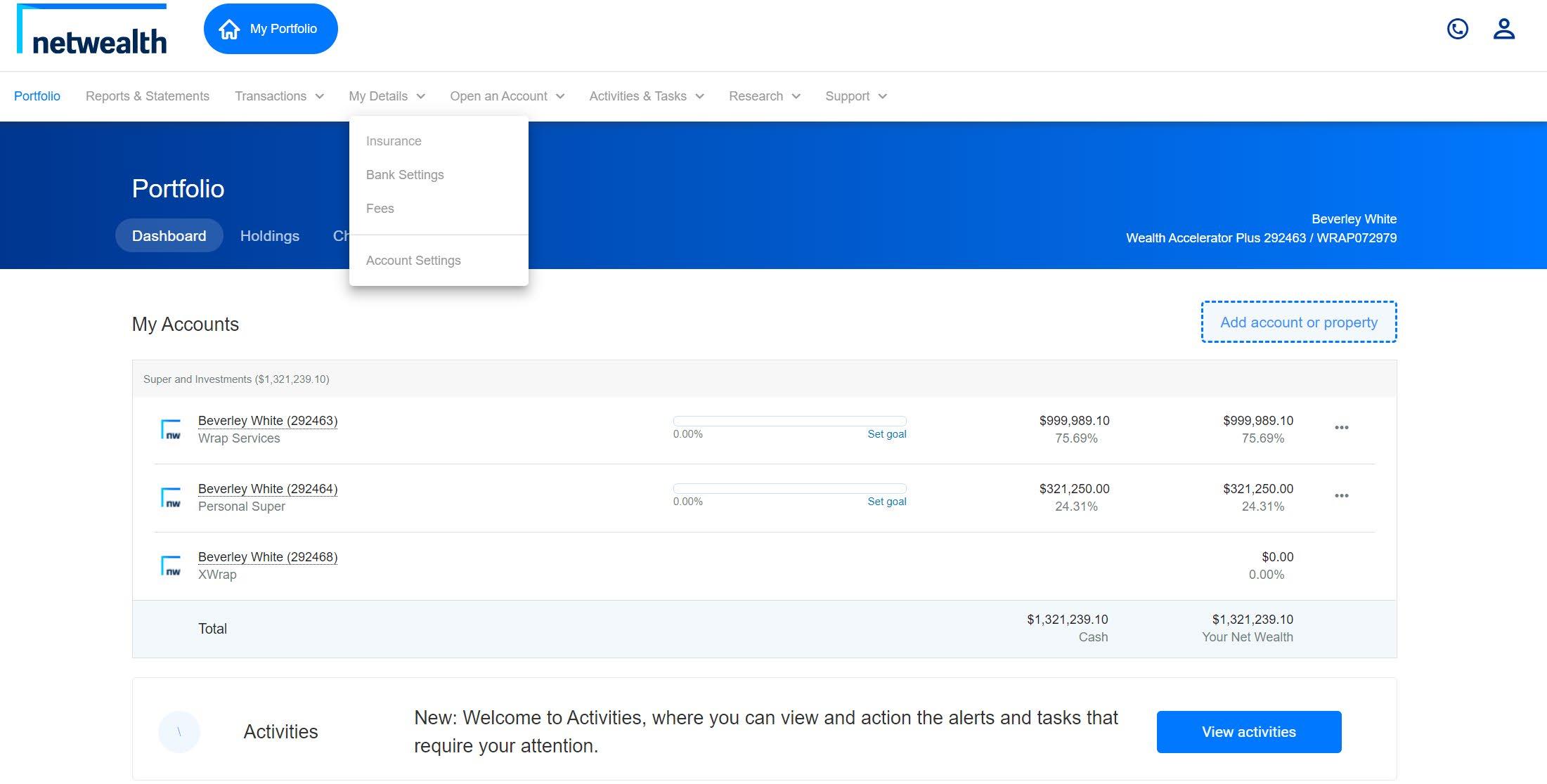Viewport: 1547px width, 784px height.
Task: Open the Research dropdown menu
Action: (764, 96)
